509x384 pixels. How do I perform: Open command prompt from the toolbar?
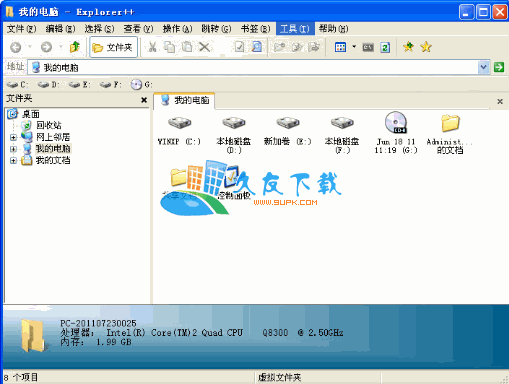click(368, 47)
